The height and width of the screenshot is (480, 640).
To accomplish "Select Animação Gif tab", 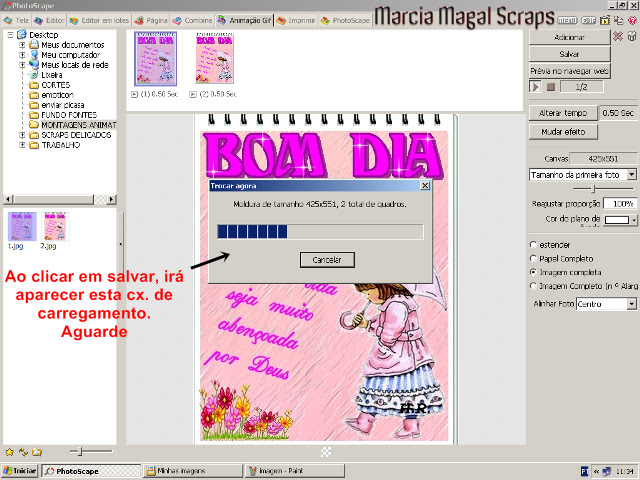I will (x=244, y=20).
